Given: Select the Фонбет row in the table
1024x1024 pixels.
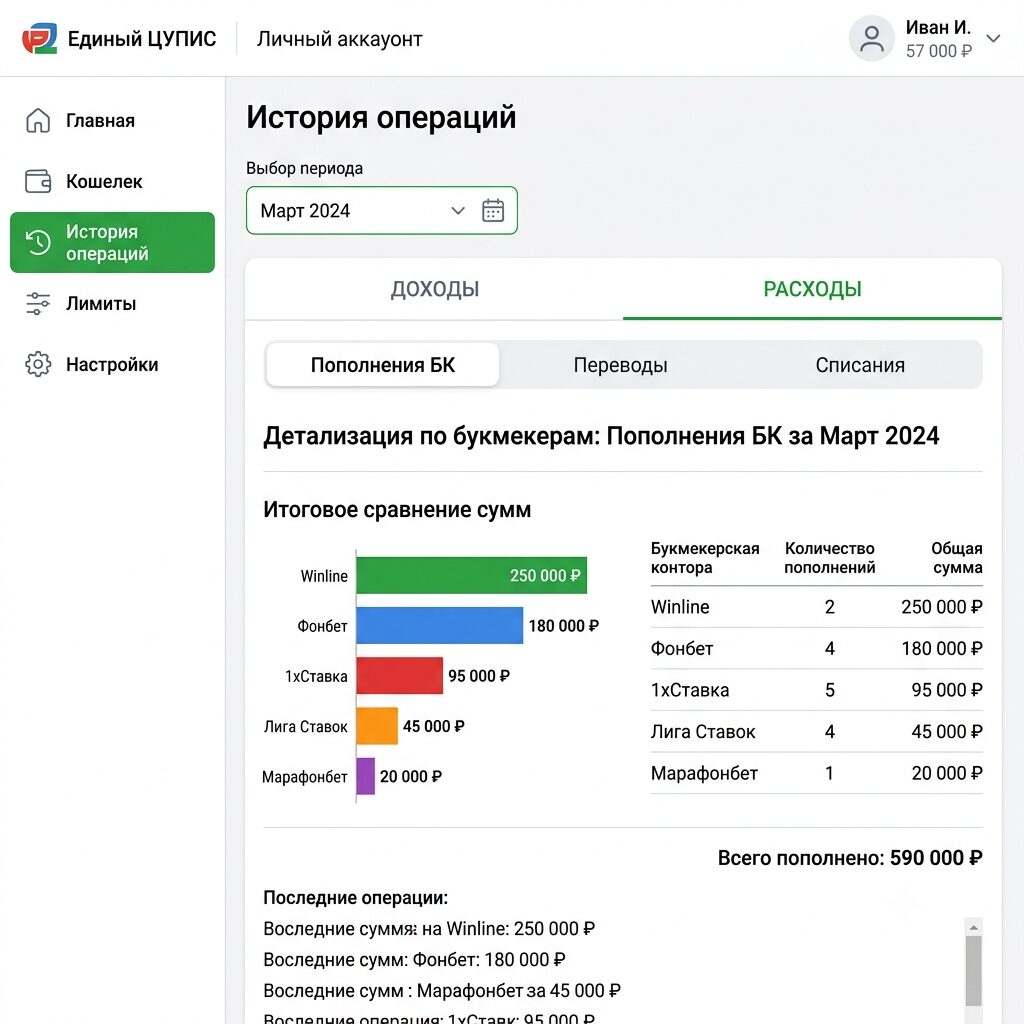Looking at the screenshot, I should click(816, 648).
